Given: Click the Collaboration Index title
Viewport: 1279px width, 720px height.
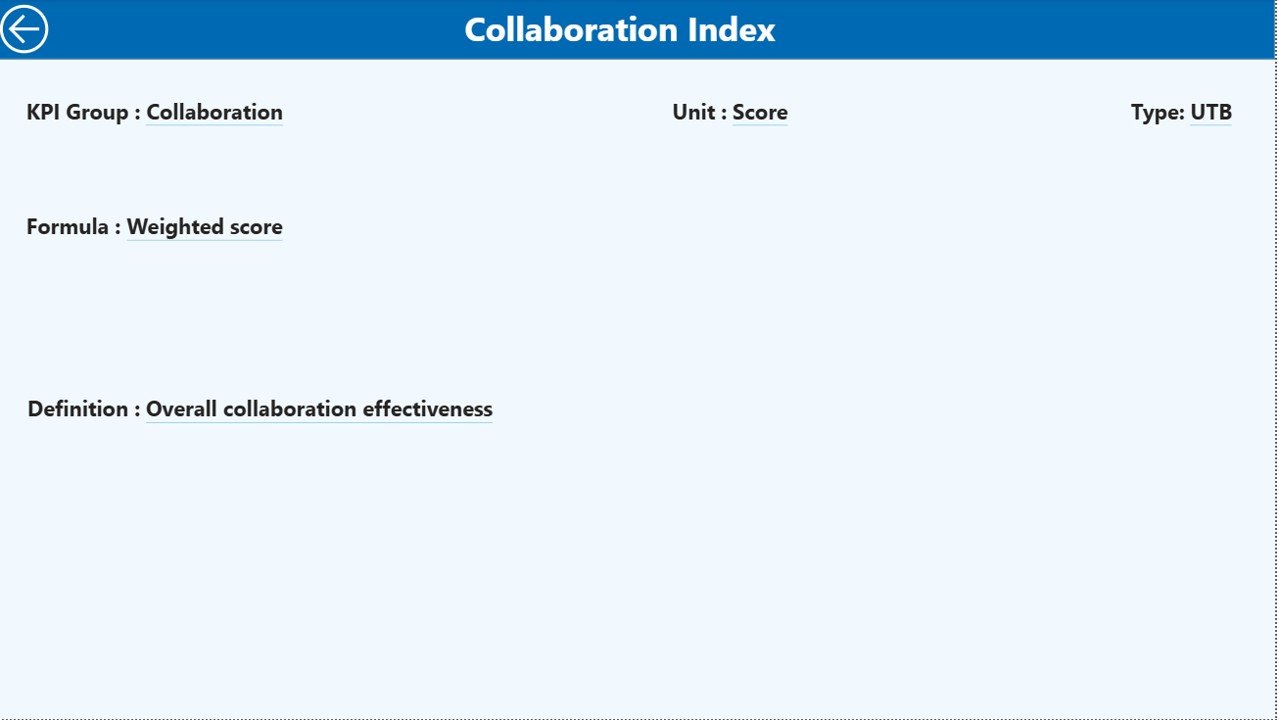Looking at the screenshot, I should click(619, 29).
